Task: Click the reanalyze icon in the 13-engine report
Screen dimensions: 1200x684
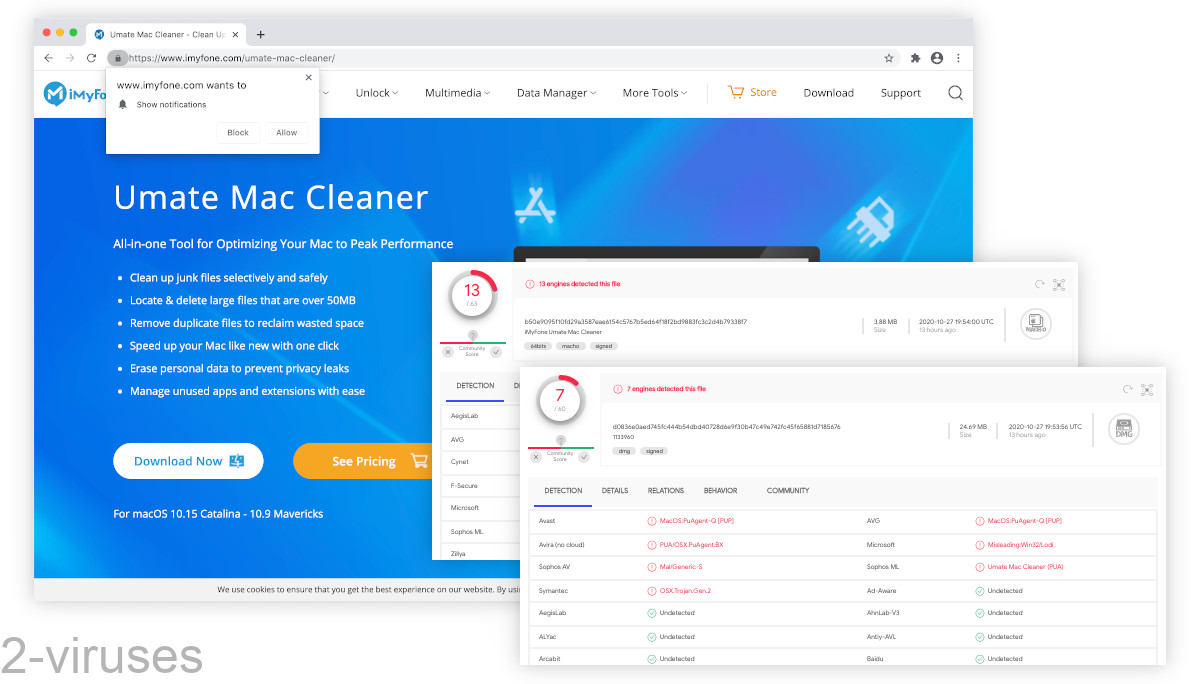Action: [1040, 284]
